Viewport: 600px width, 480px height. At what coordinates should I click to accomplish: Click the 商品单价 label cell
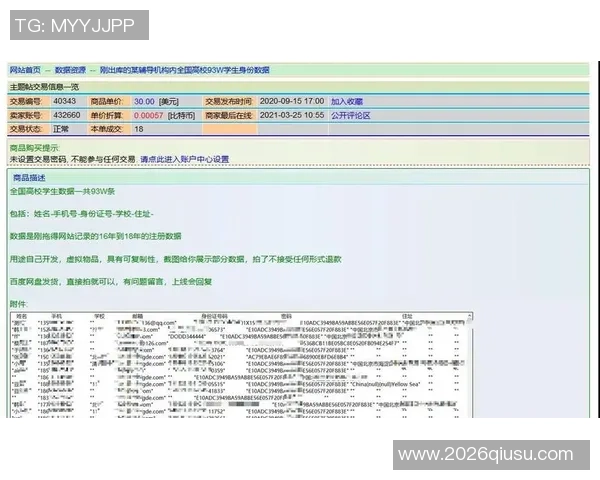click(109, 101)
